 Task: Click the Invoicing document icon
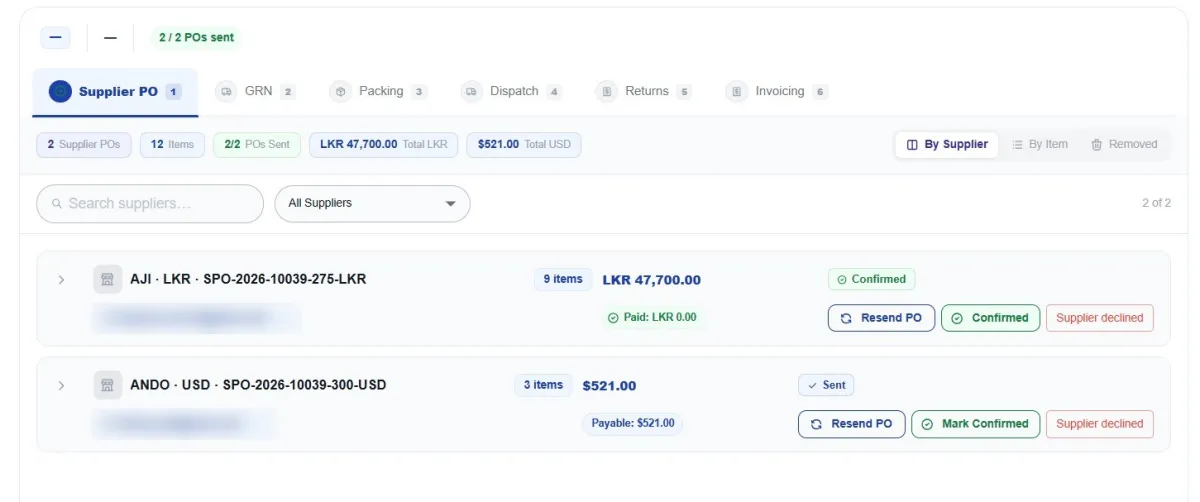(x=736, y=91)
